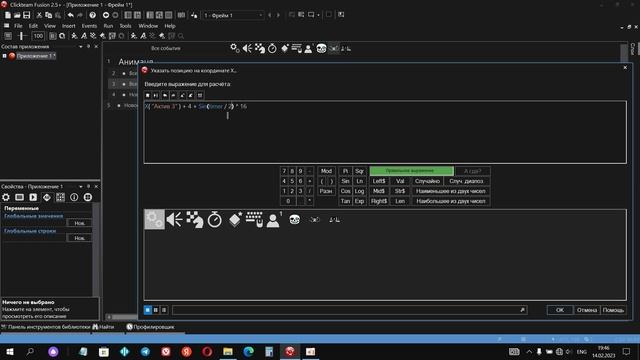Click inside the expression text editor
This screenshot has width=640, height=360.
(385, 132)
